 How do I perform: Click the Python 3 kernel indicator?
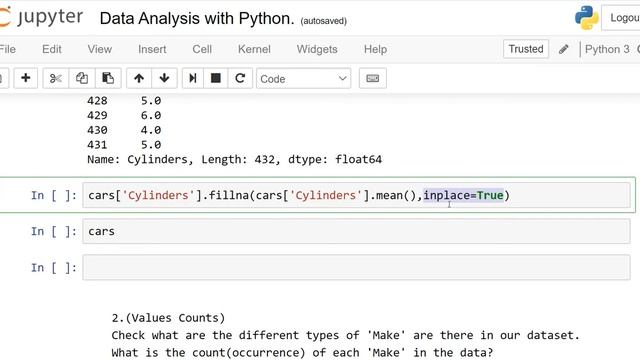click(x=607, y=49)
